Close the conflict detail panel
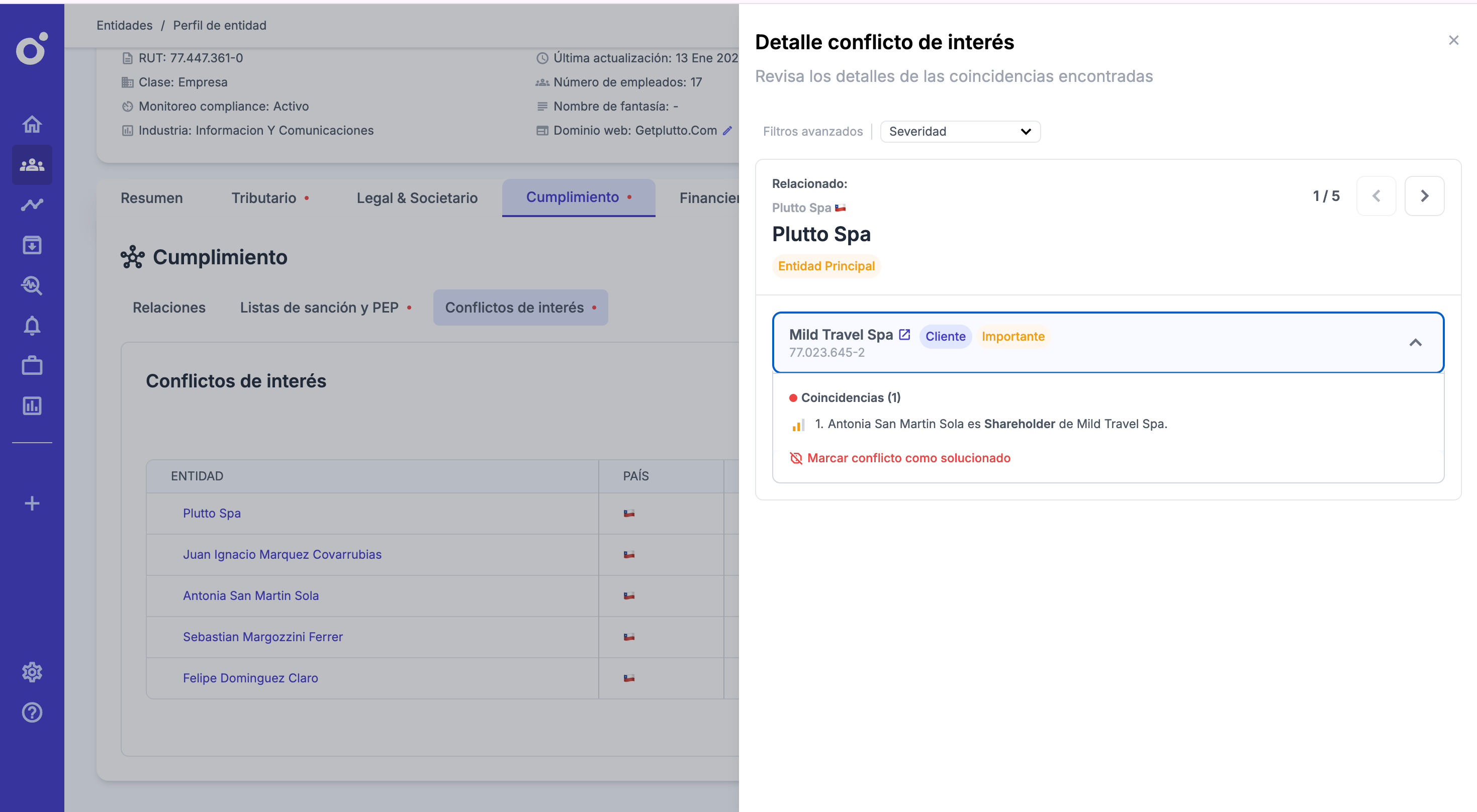1477x812 pixels. click(x=1453, y=40)
